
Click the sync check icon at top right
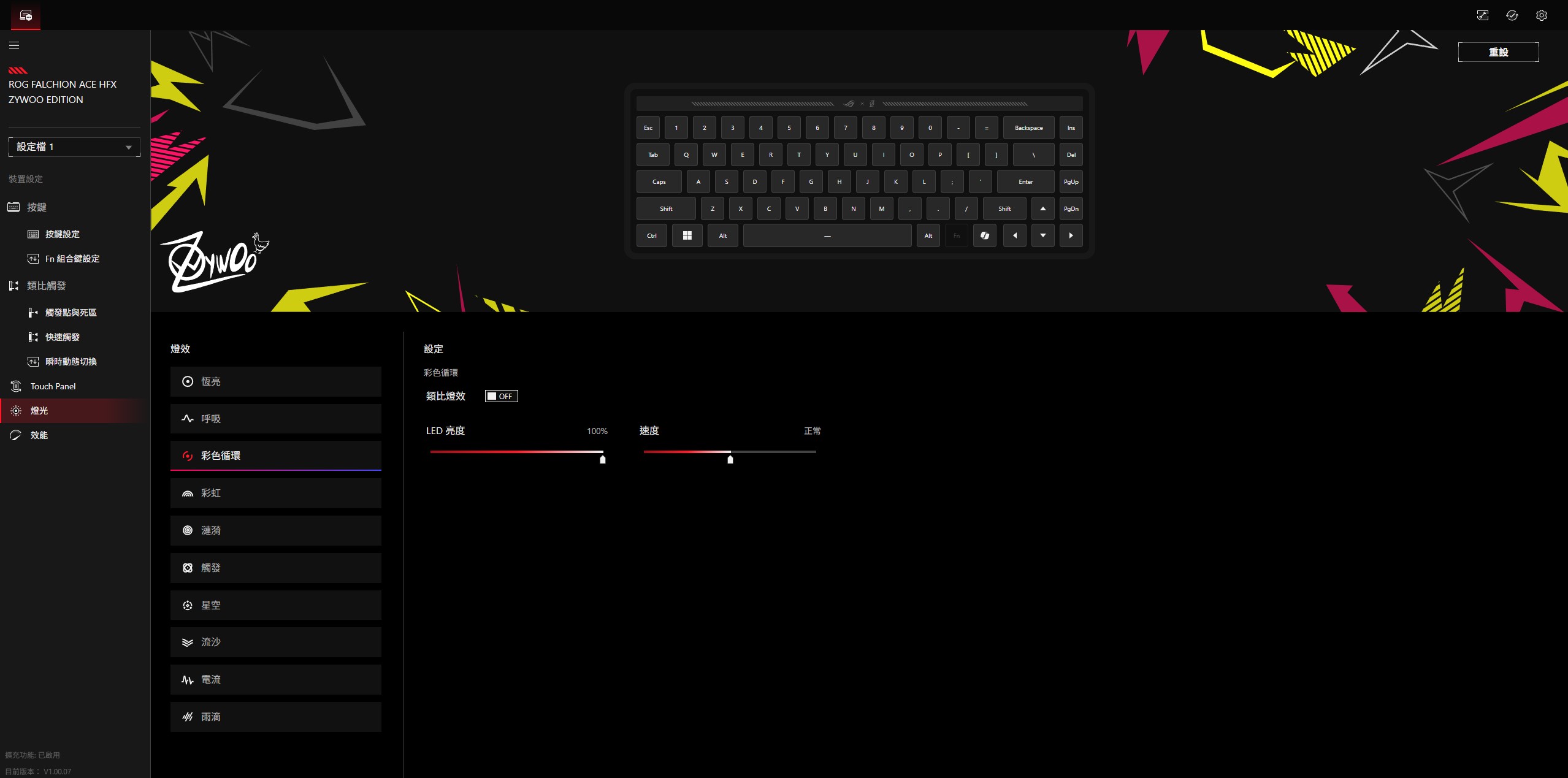(x=1512, y=15)
